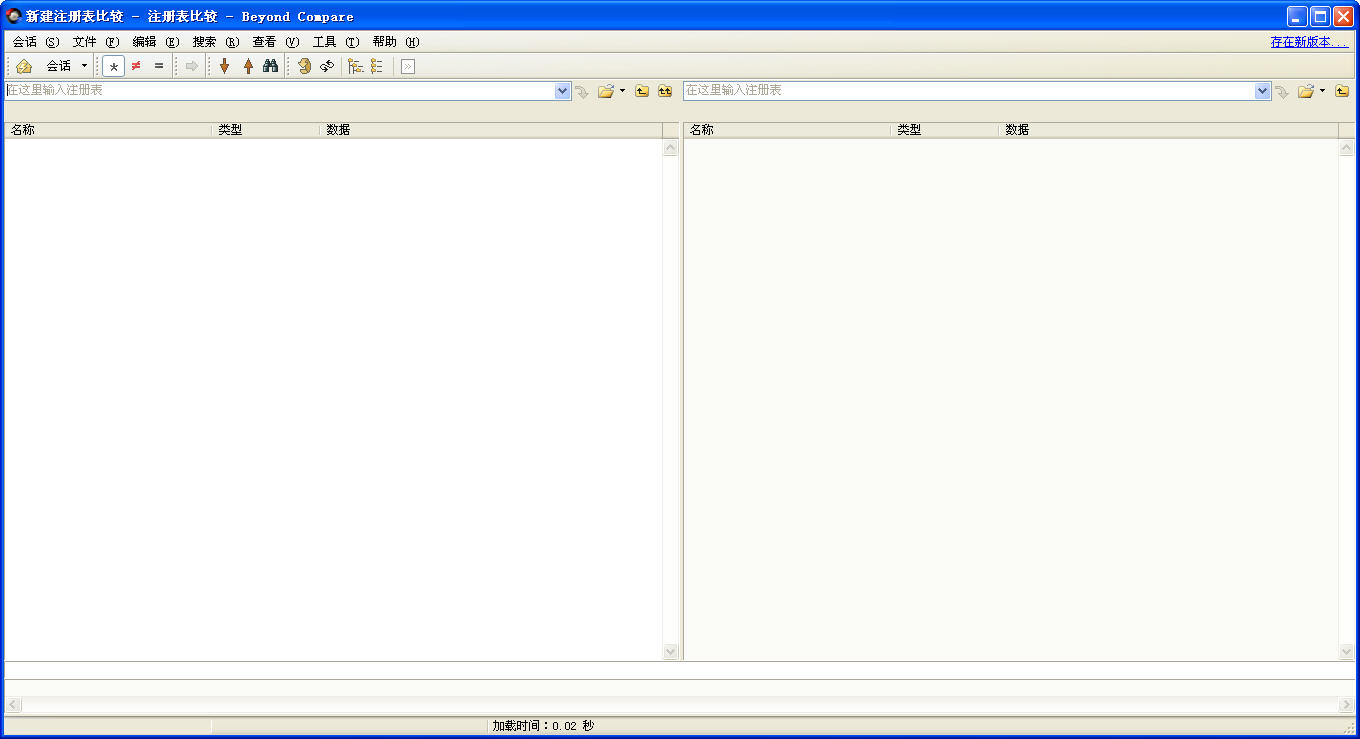Click the Home session icon in toolbar
Viewport: 1360px width, 739px height.
point(24,66)
